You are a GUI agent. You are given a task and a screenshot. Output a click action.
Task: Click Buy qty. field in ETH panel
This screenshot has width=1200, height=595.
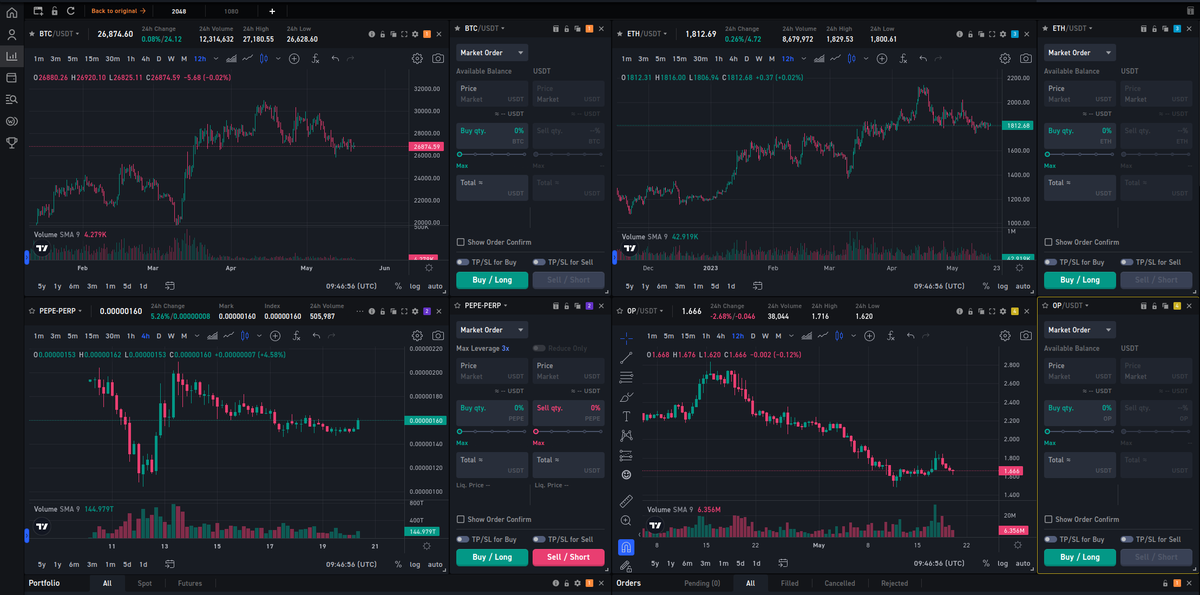pos(1080,135)
